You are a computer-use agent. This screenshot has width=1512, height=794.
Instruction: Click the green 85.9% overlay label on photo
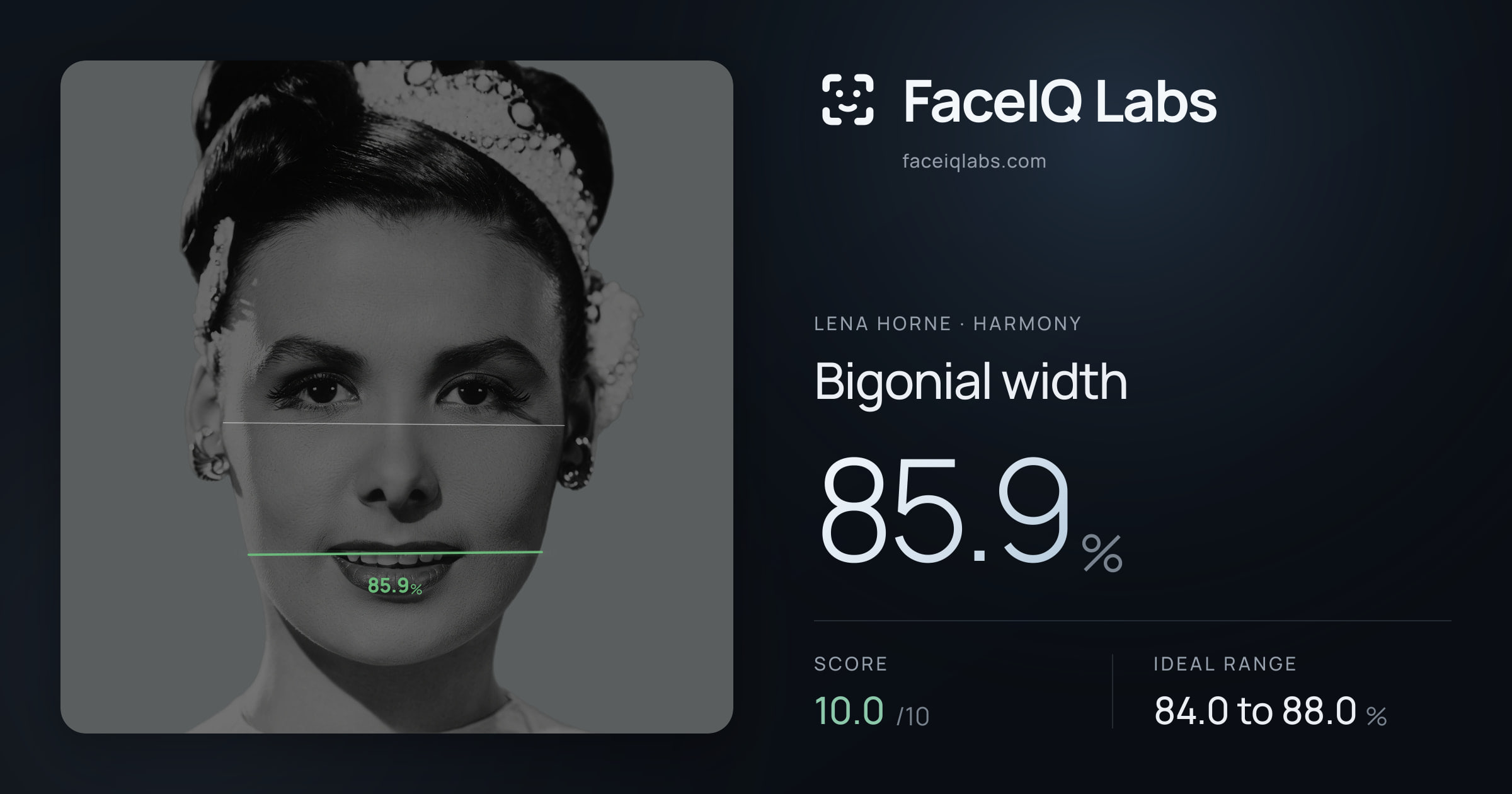[395, 586]
